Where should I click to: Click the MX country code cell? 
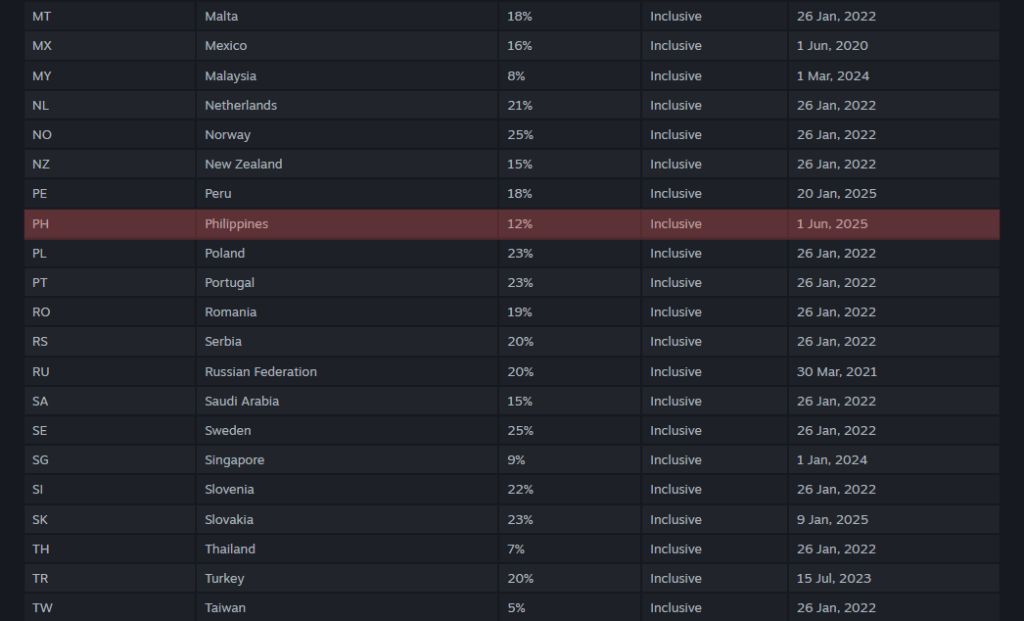pos(42,46)
